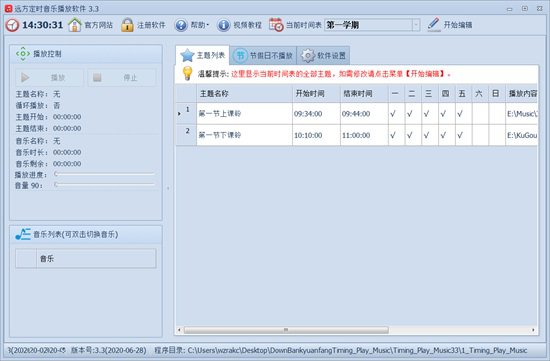Toggle Tuesday check for 第一节上课铃
Image resolution: width=550 pixels, height=361 pixels.
click(410, 114)
